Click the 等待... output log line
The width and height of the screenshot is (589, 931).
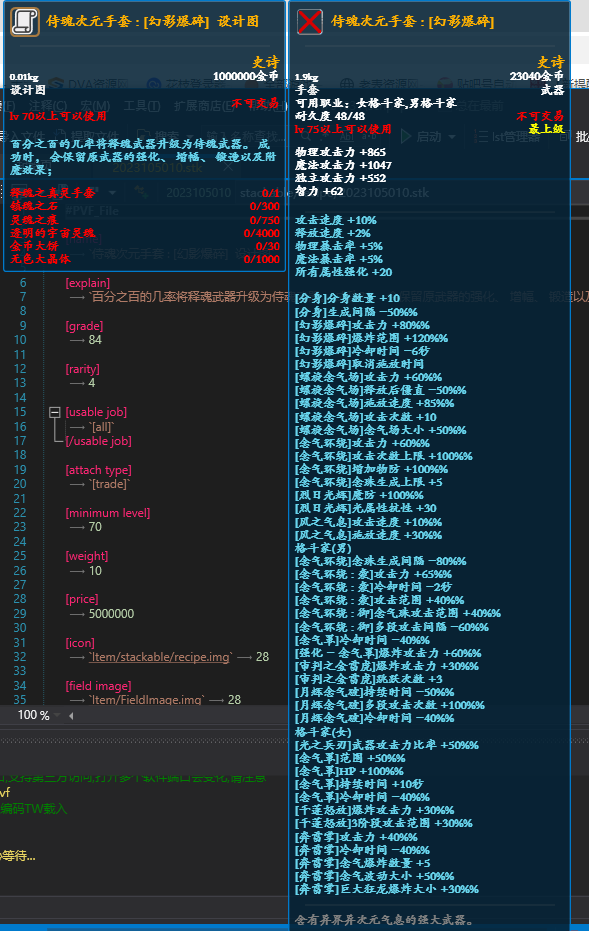[18, 856]
